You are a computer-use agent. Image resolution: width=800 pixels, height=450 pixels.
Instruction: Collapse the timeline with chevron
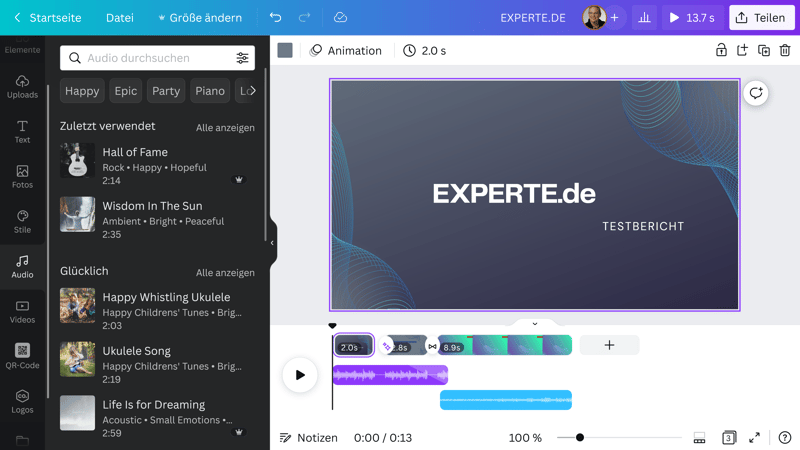pos(535,324)
